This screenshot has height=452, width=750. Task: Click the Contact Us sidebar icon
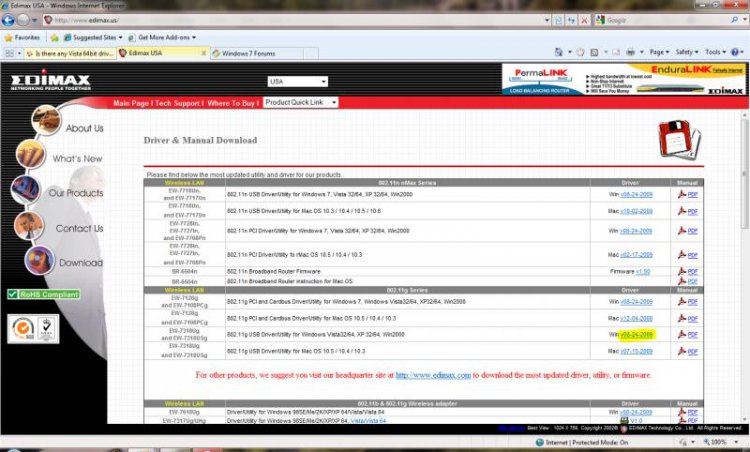click(28, 225)
